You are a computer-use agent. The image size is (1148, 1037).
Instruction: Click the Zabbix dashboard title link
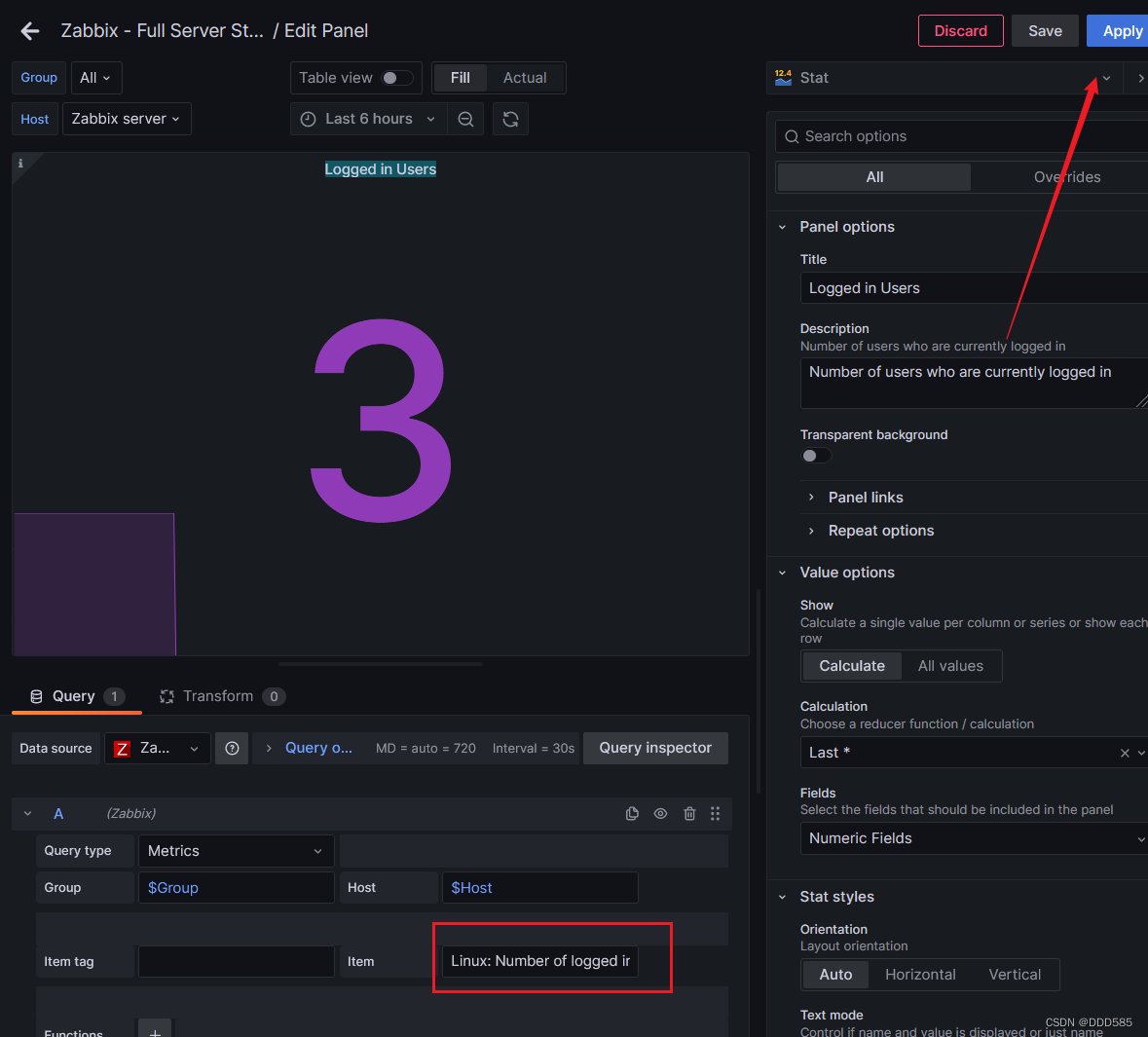[162, 31]
